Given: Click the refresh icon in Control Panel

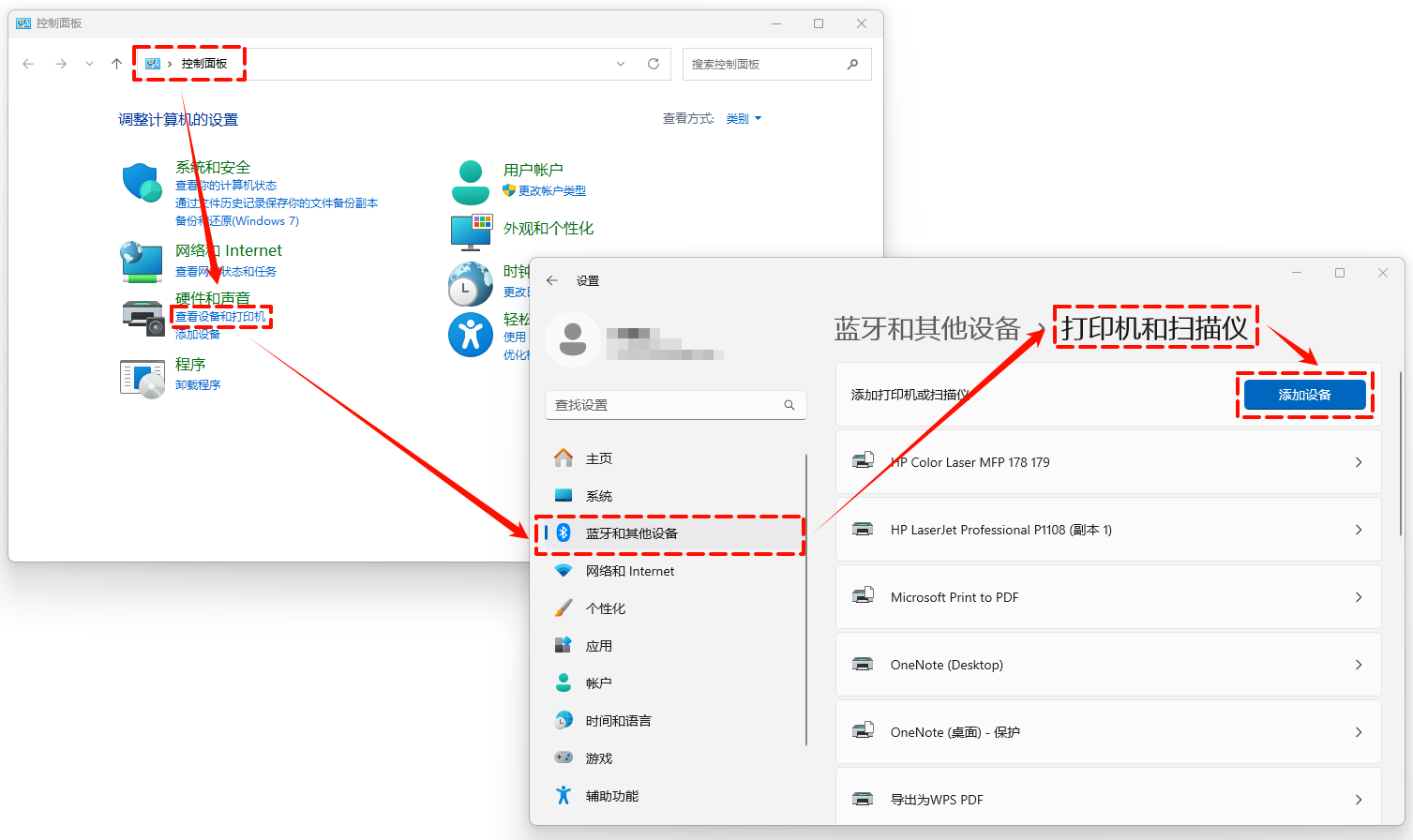Looking at the screenshot, I should click(x=654, y=64).
